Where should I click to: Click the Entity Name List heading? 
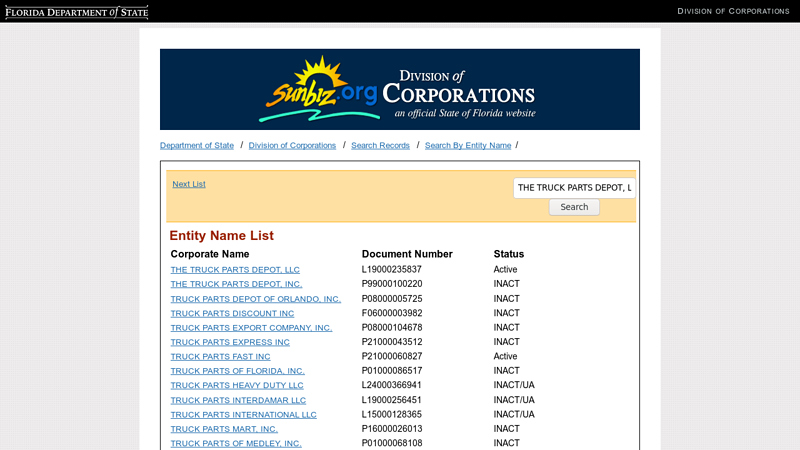pyautogui.click(x=221, y=236)
